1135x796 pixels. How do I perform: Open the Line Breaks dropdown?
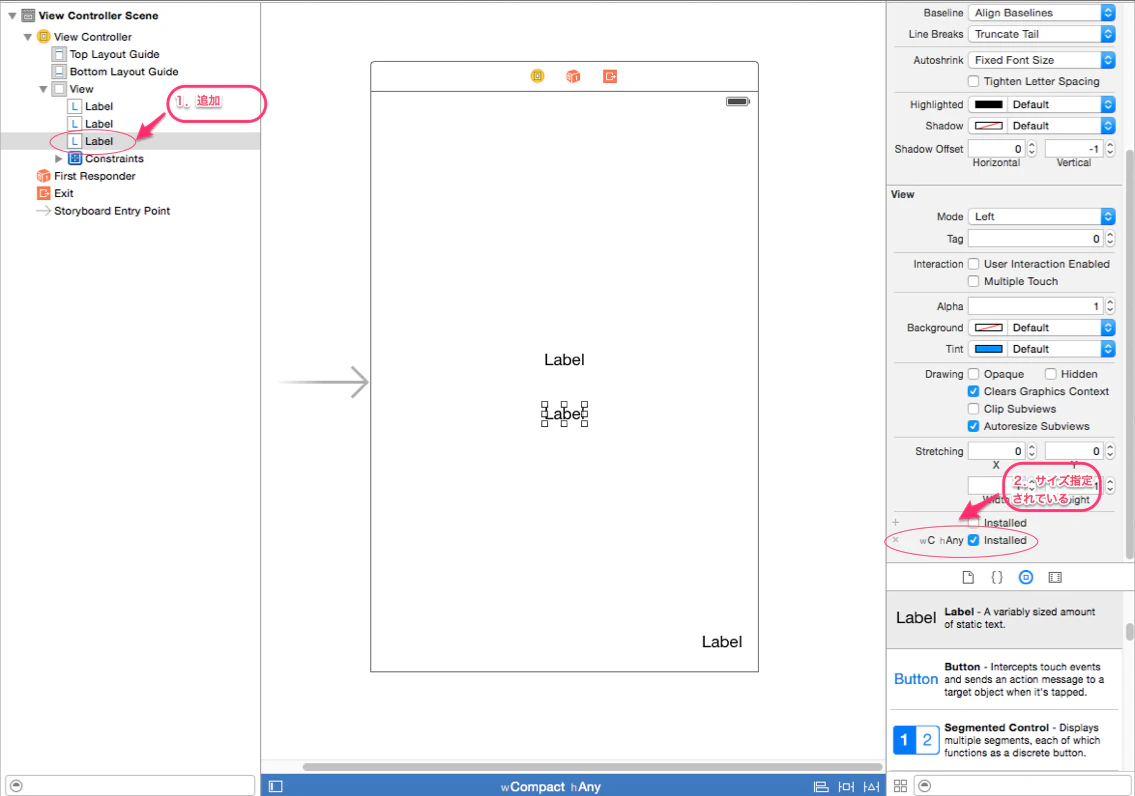[x=1042, y=34]
